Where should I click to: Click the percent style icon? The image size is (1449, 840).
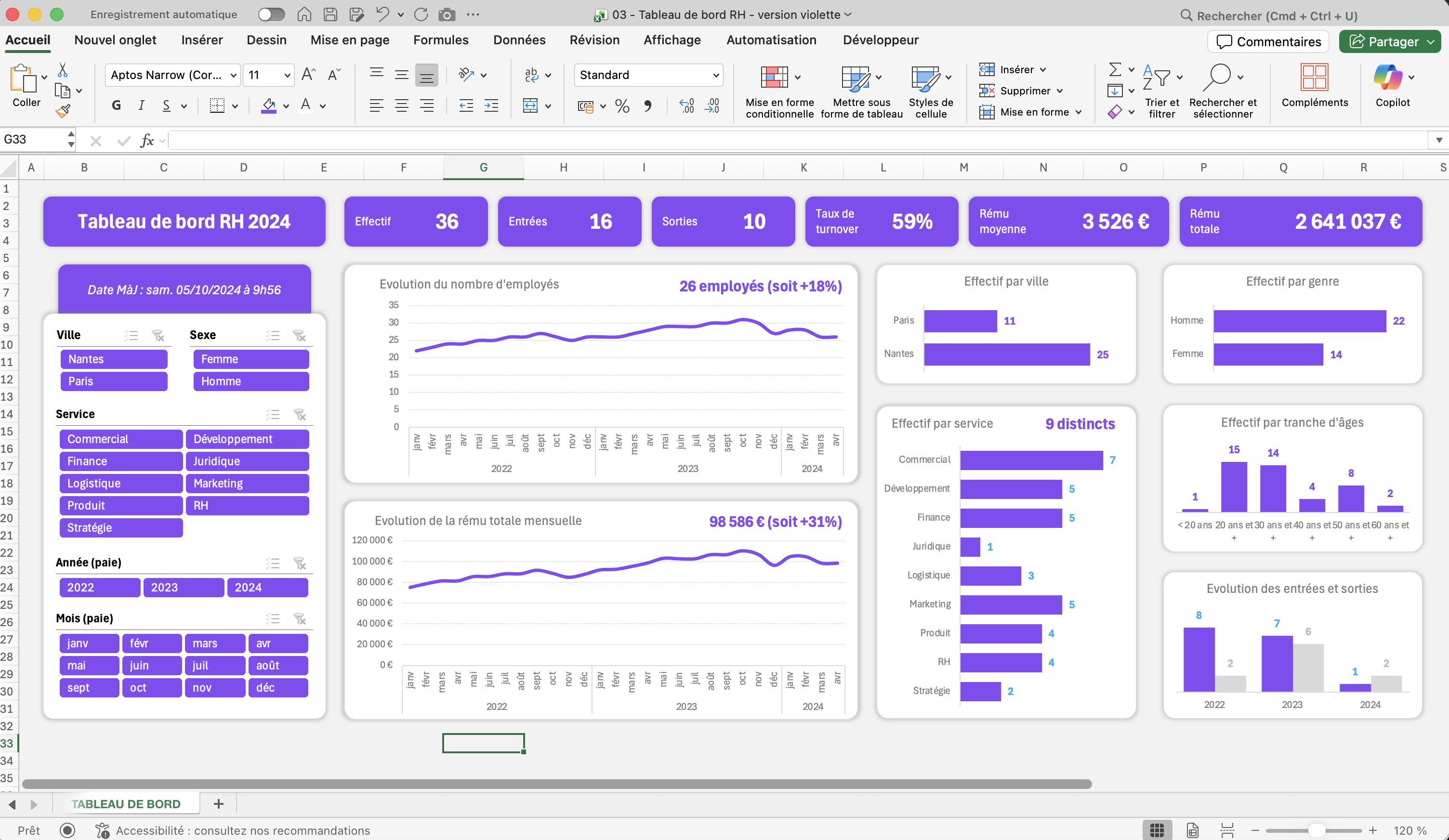pyautogui.click(x=621, y=106)
